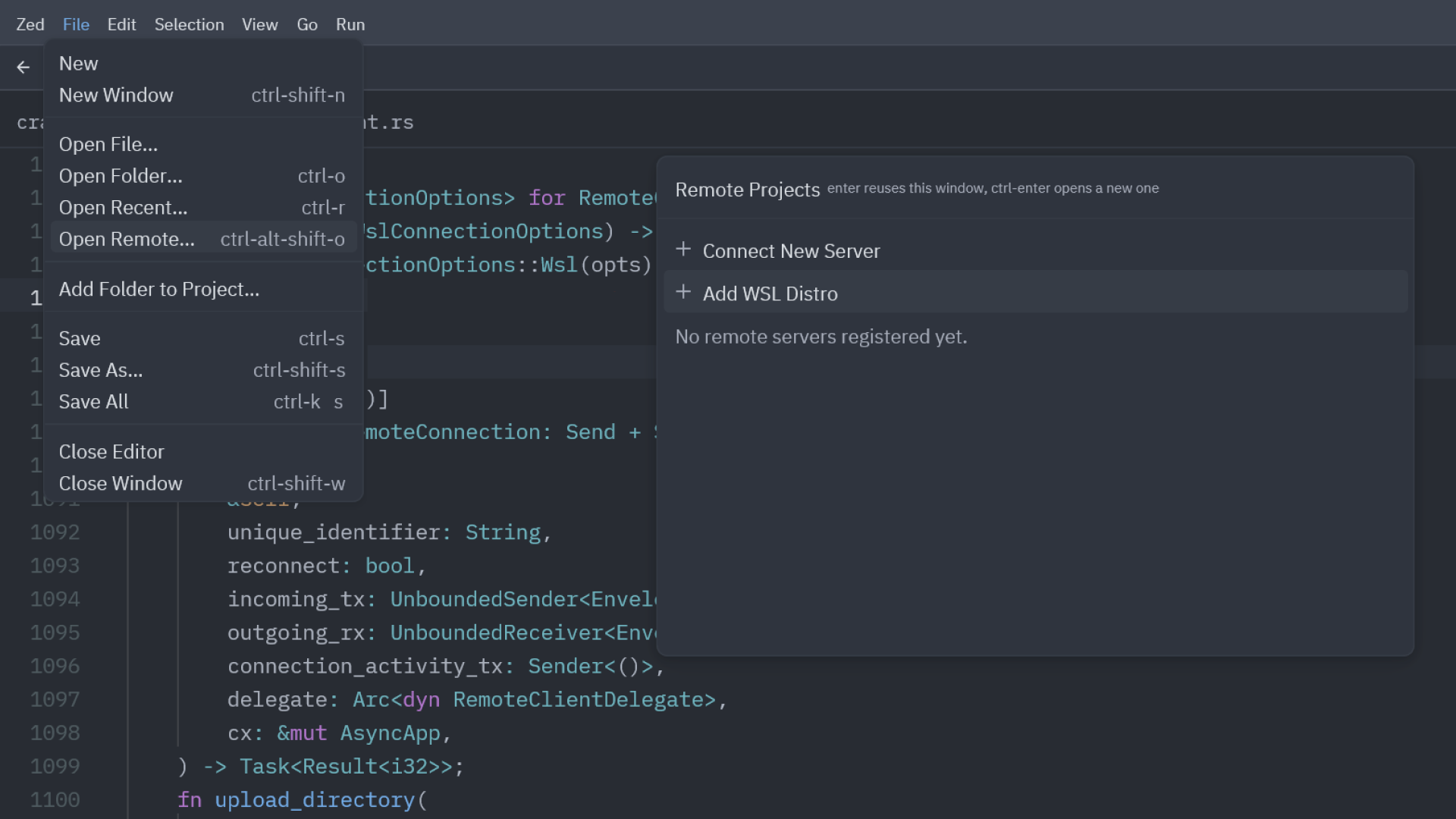Open the Edit menu
The image size is (1456, 819).
tap(121, 24)
